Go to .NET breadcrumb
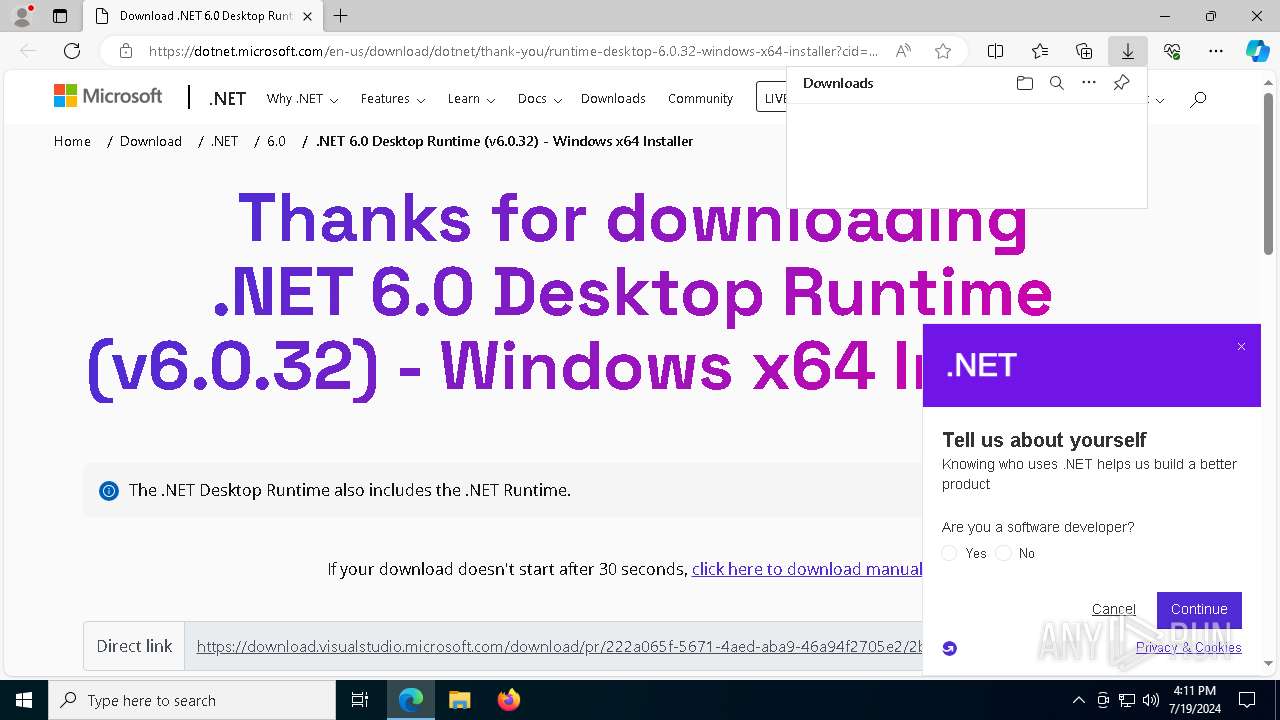Screen dimensions: 1280x720 pyautogui.click(x=224, y=141)
